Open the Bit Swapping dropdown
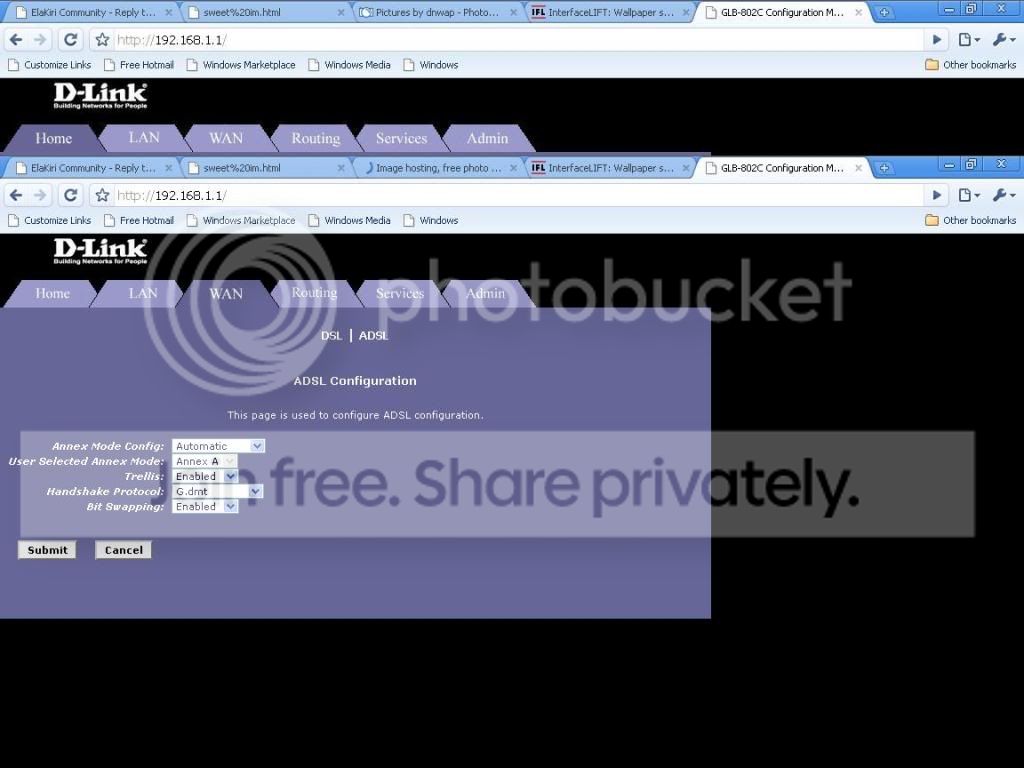This screenshot has width=1024, height=768. click(x=204, y=506)
